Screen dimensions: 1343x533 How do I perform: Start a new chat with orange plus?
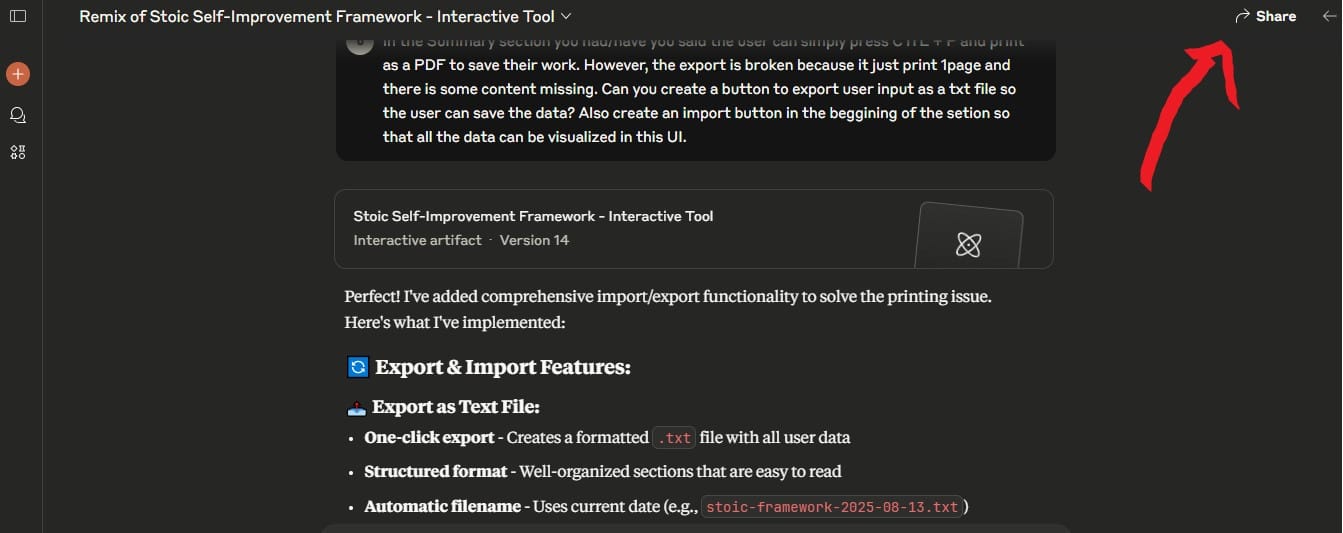17,74
